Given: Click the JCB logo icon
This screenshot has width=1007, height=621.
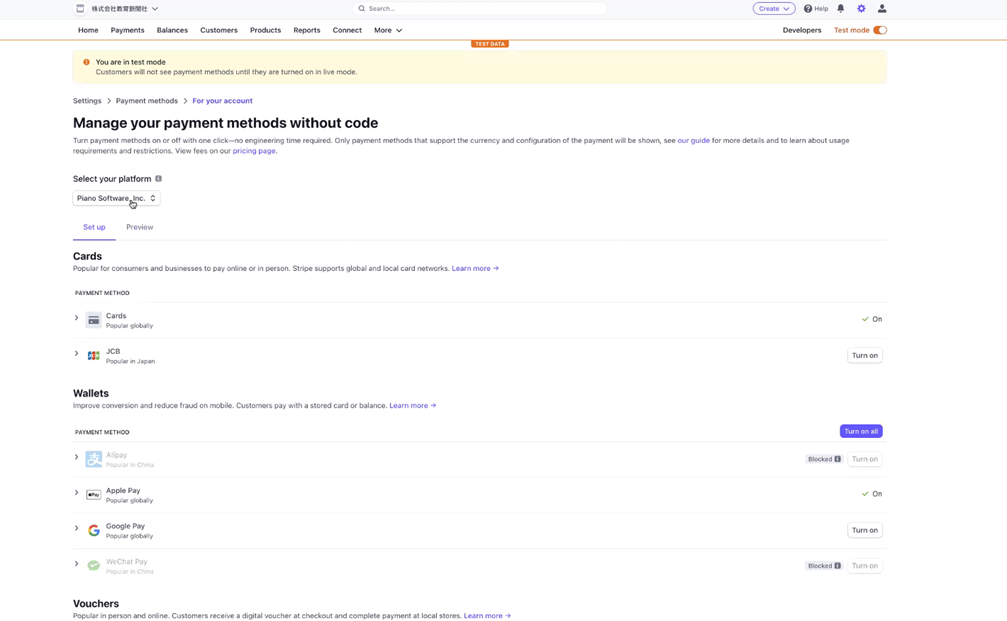Looking at the screenshot, I should coord(94,355).
